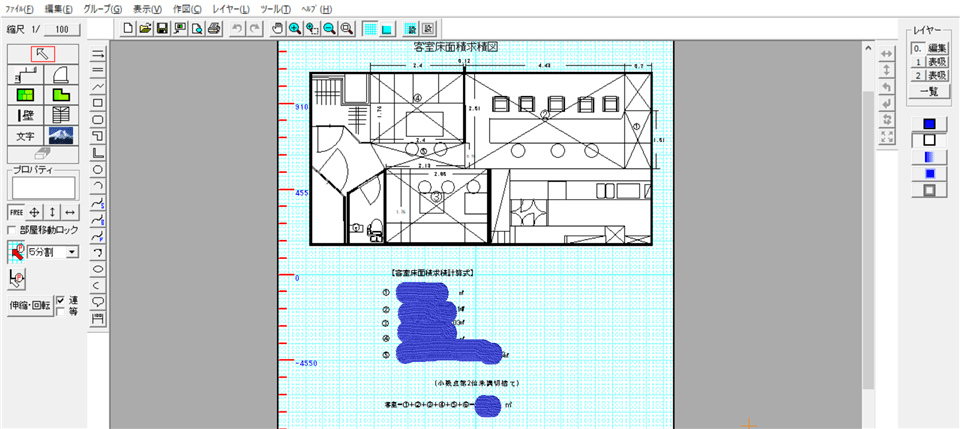Enable the 部屋移動ロック checkbox

pyautogui.click(x=13, y=230)
